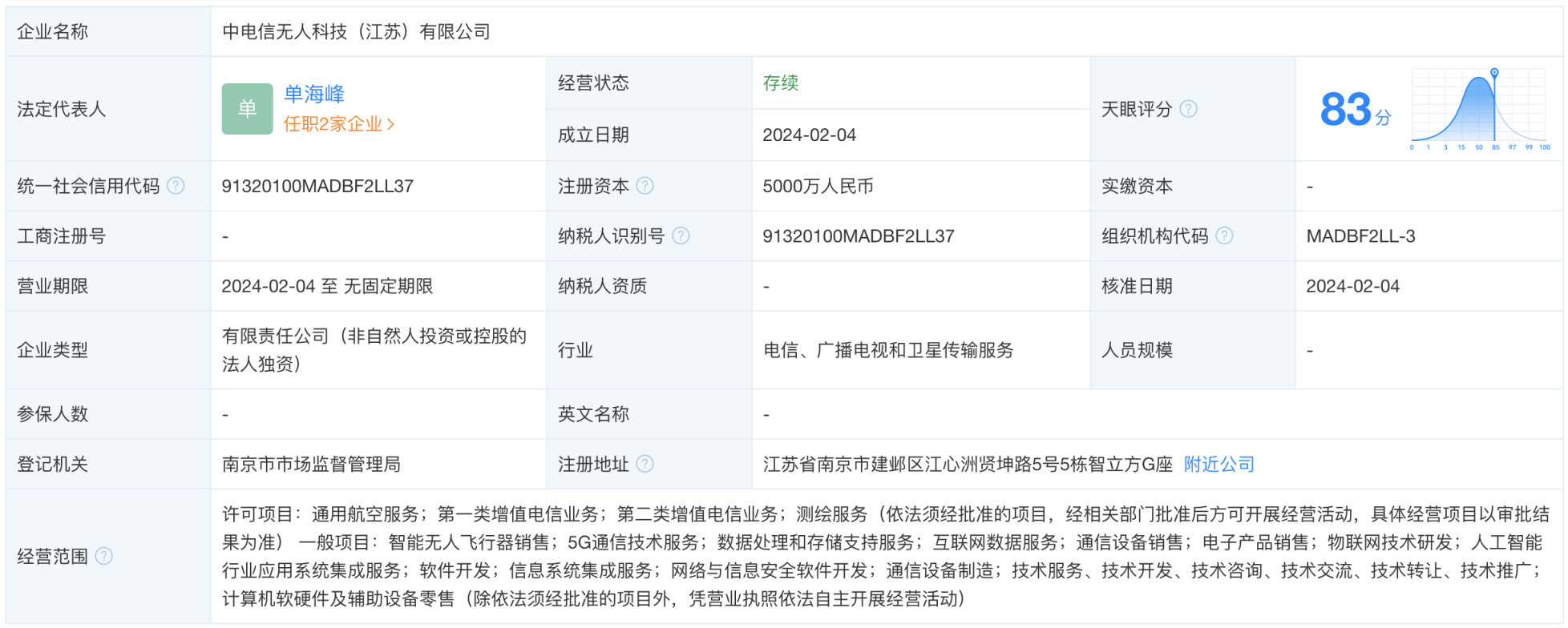The width and height of the screenshot is (1568, 628).
Task: Click help icon beside 组织机构代码
Action: 1224,235
